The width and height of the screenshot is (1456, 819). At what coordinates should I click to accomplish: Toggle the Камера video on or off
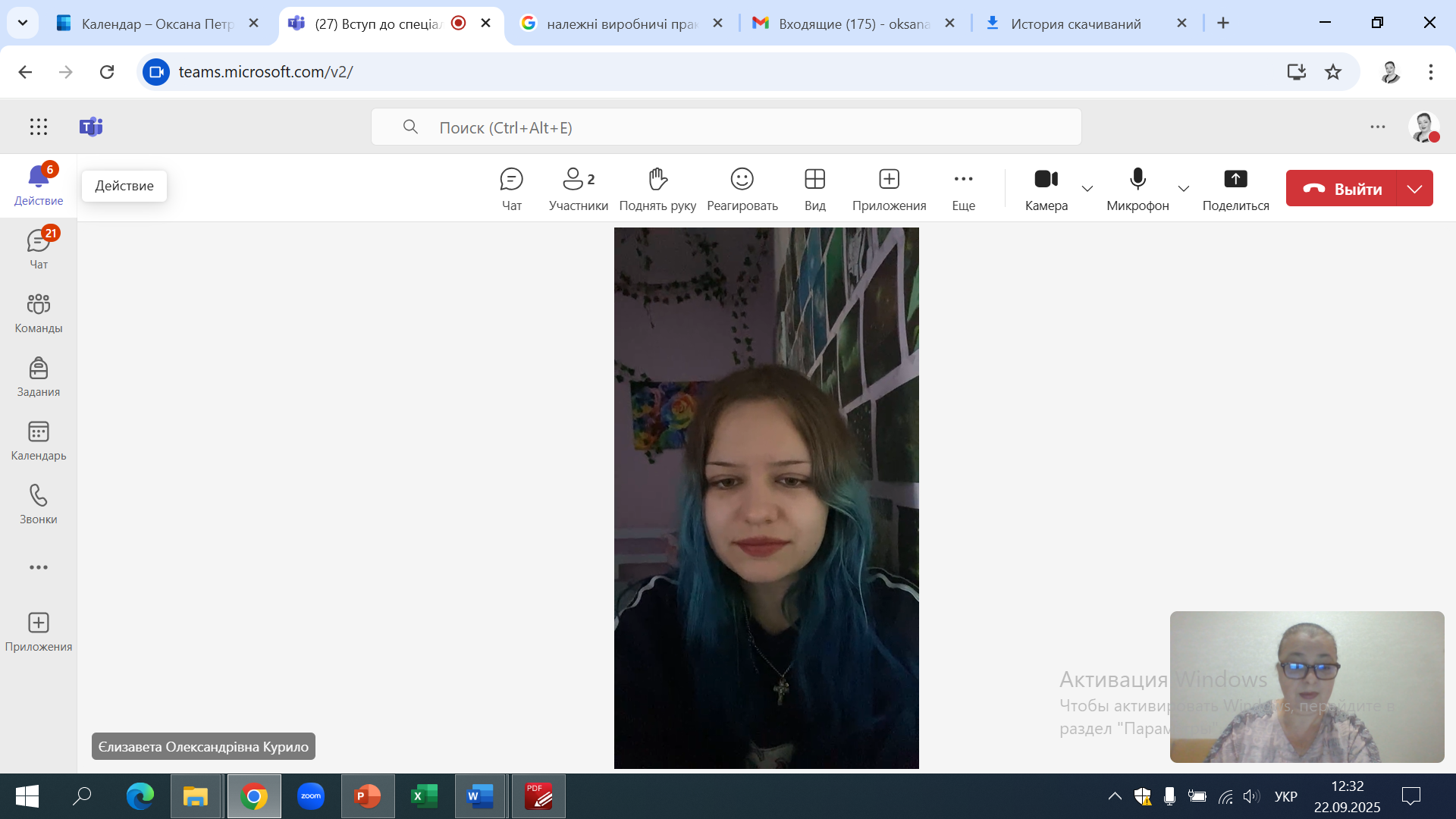[x=1046, y=188]
